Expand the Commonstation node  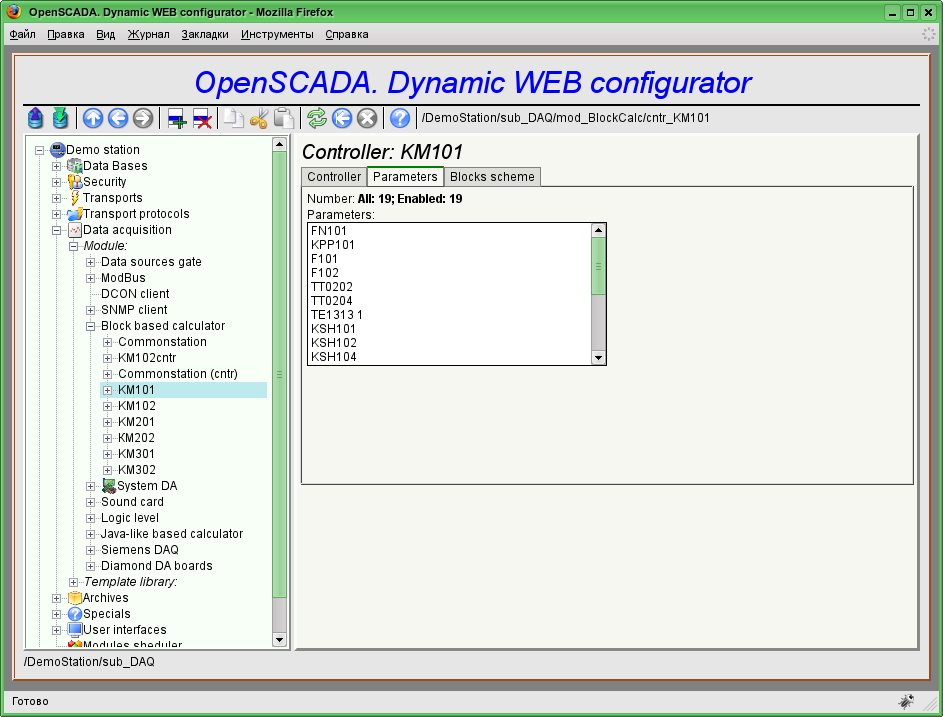click(108, 342)
